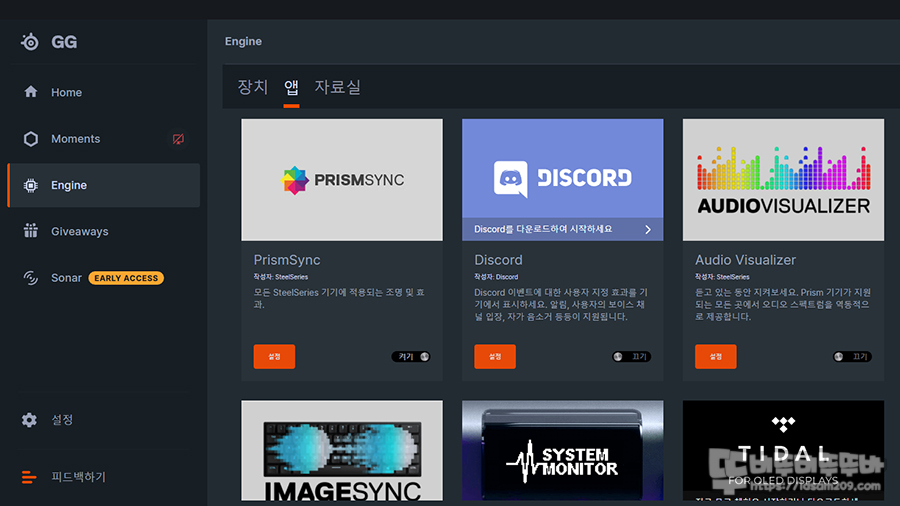
Task: Switch to the 앱 tab
Action: (291, 87)
